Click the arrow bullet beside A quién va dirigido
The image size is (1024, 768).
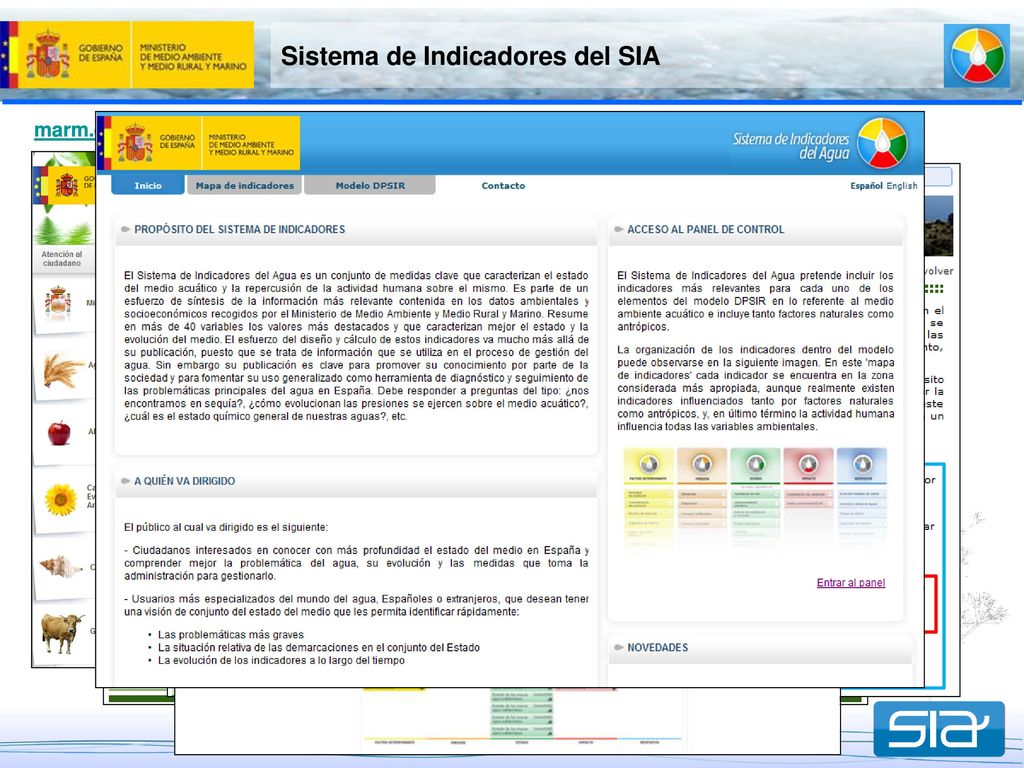125,481
